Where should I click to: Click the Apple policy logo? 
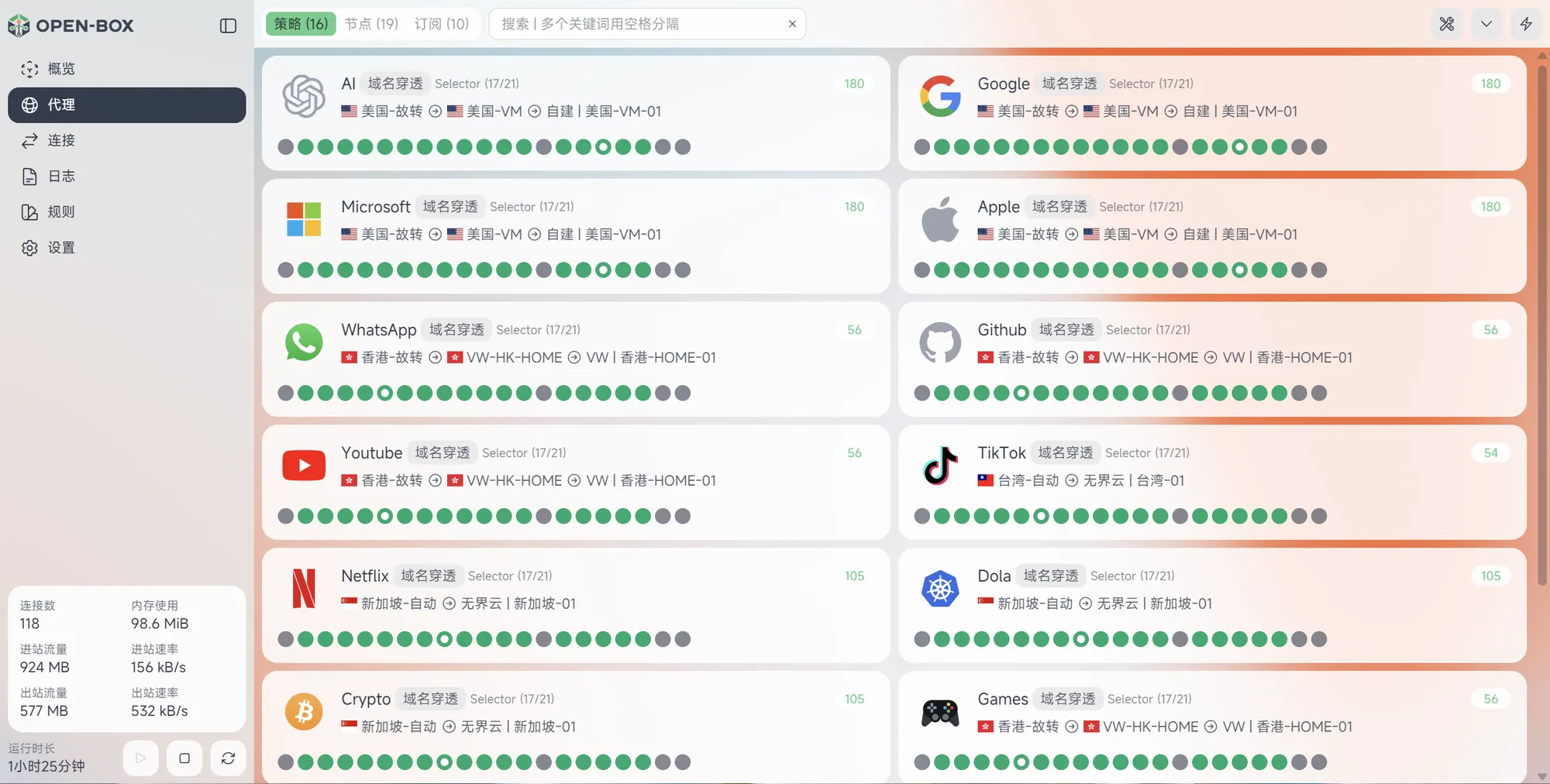pyautogui.click(x=940, y=219)
